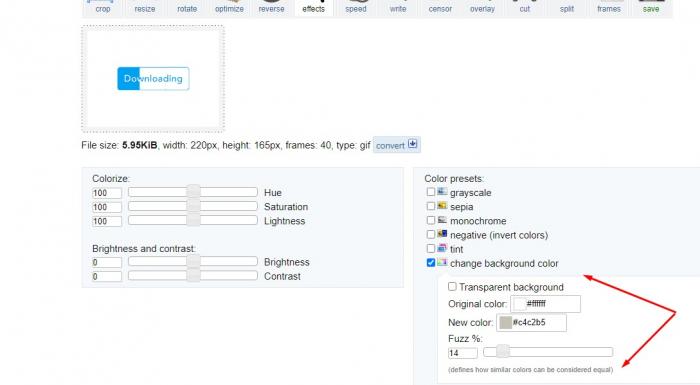Viewport: 700px width, 385px height.
Task: Open the reverse tool tab
Action: (x=271, y=8)
